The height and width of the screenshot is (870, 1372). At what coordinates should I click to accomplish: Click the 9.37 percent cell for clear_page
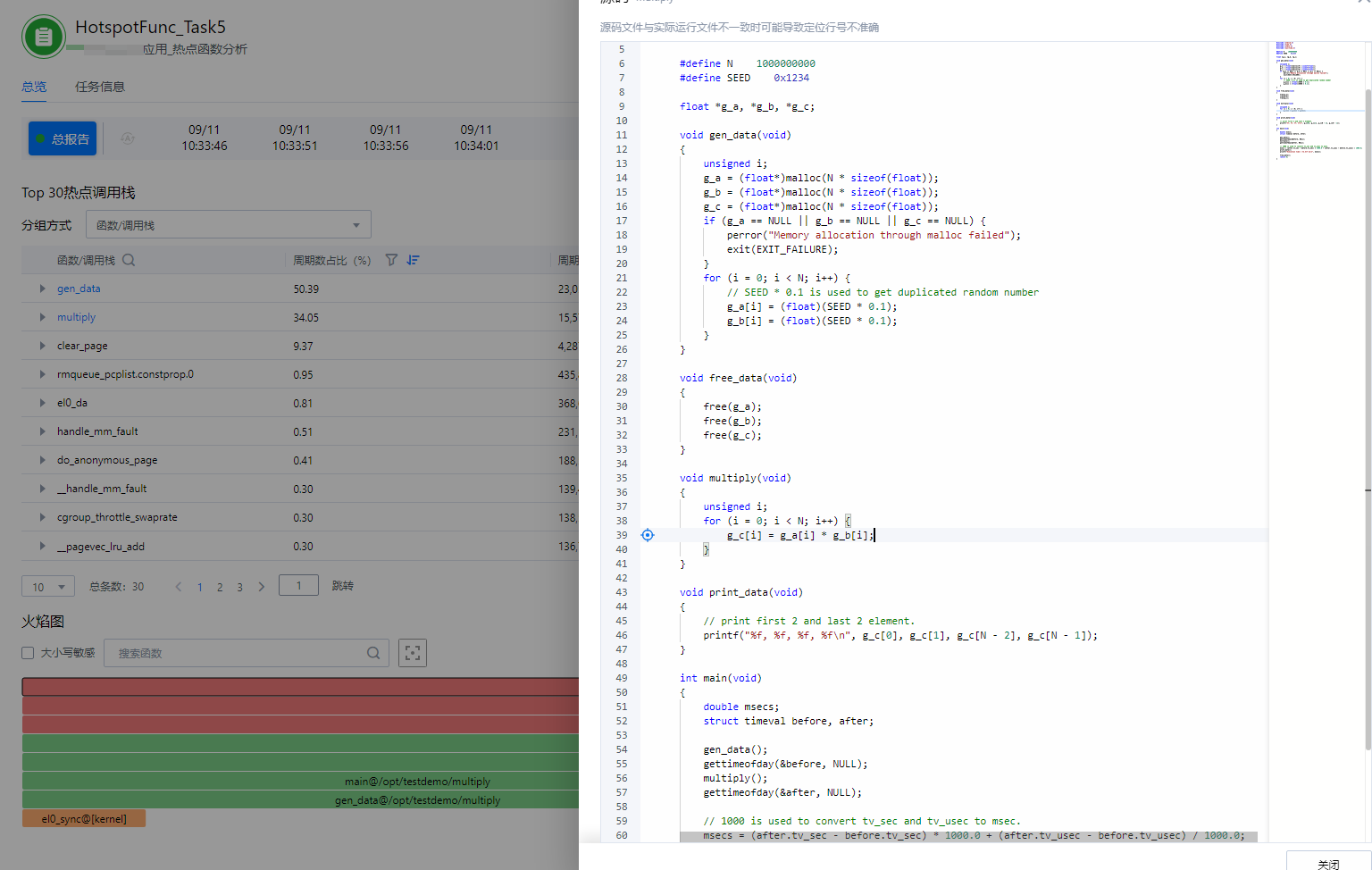tap(303, 346)
